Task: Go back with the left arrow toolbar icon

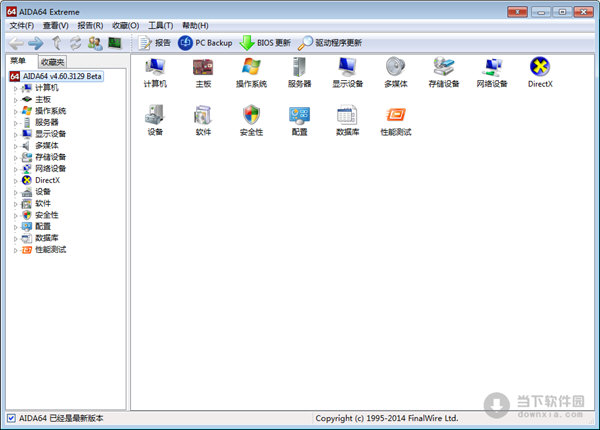Action: pos(16,43)
